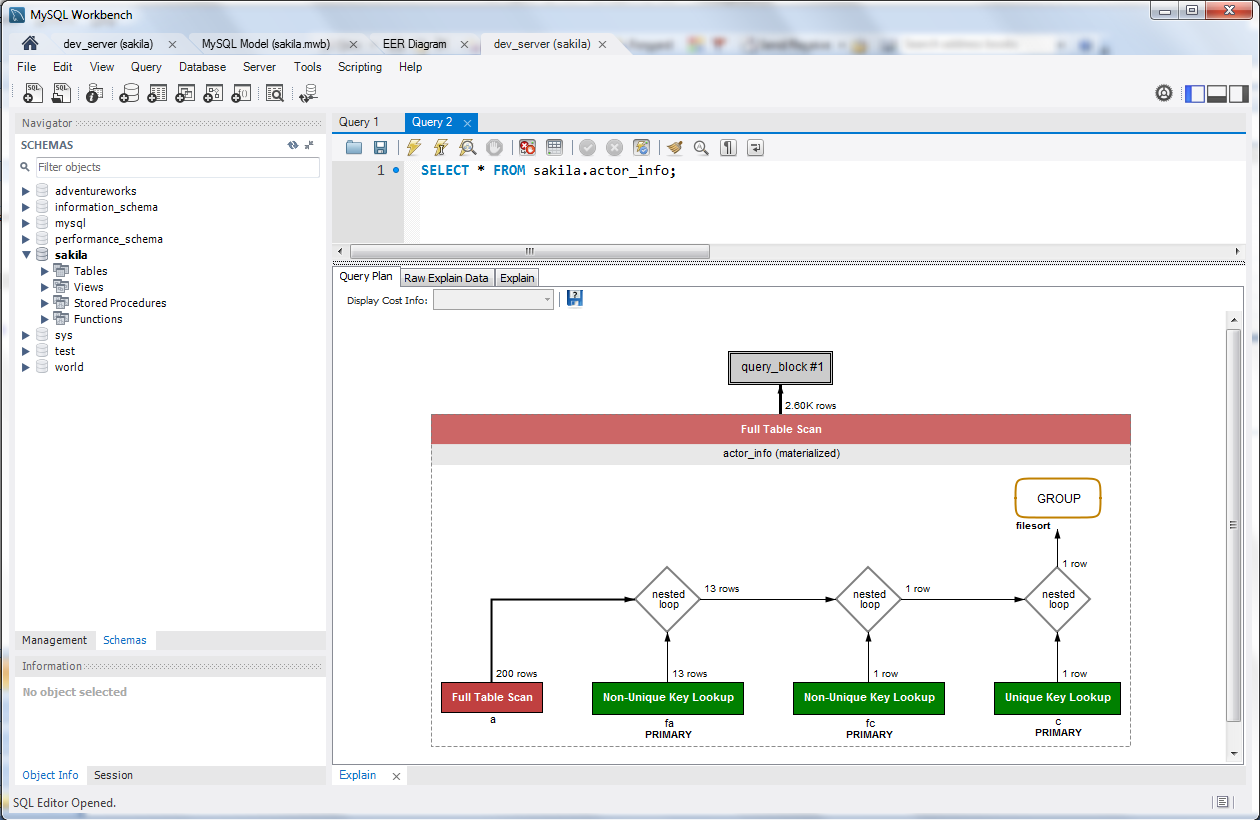Viewport: 1260px width, 820px height.
Task: Execute the query with the lightning bolt icon
Action: pos(413,148)
